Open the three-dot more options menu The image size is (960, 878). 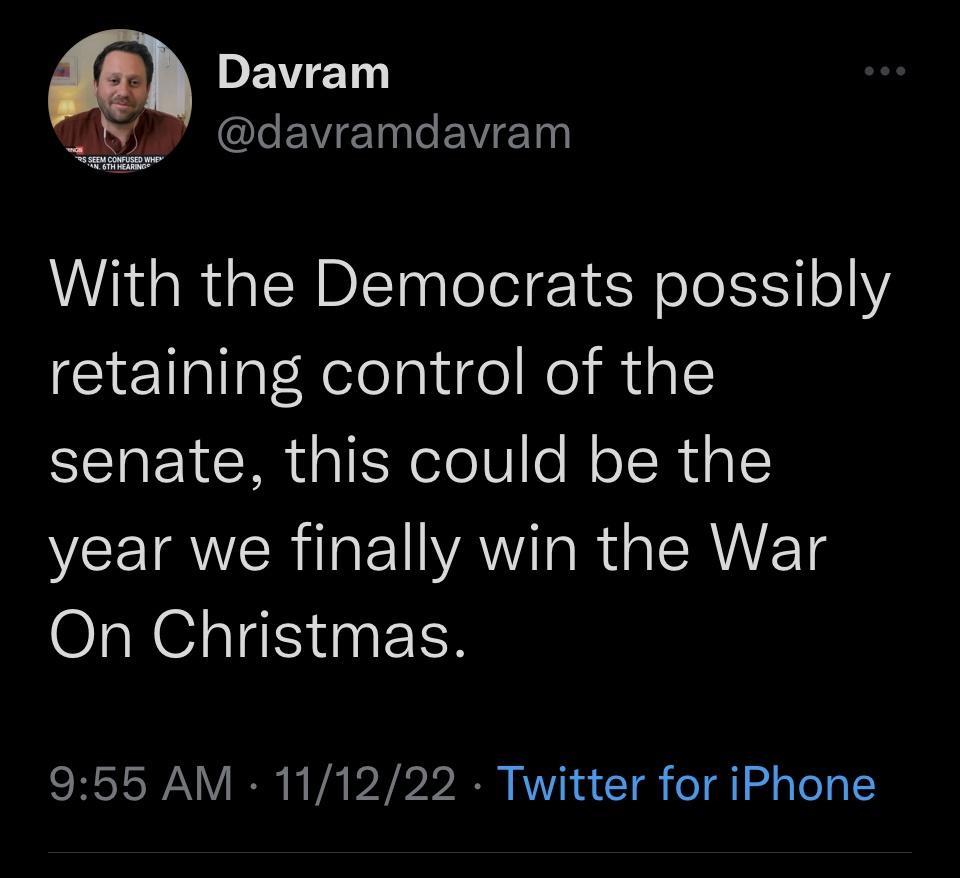[x=886, y=71]
